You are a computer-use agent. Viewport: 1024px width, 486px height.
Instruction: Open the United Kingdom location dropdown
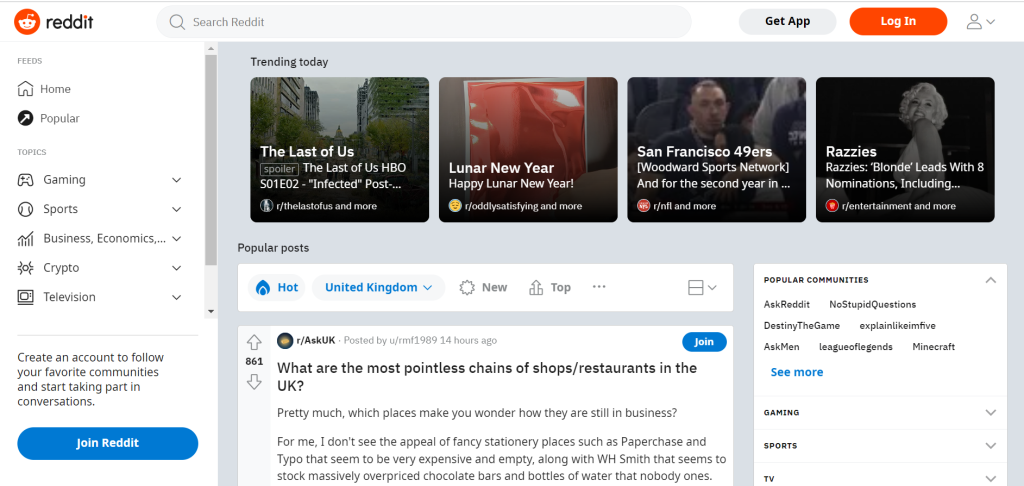[x=379, y=287]
